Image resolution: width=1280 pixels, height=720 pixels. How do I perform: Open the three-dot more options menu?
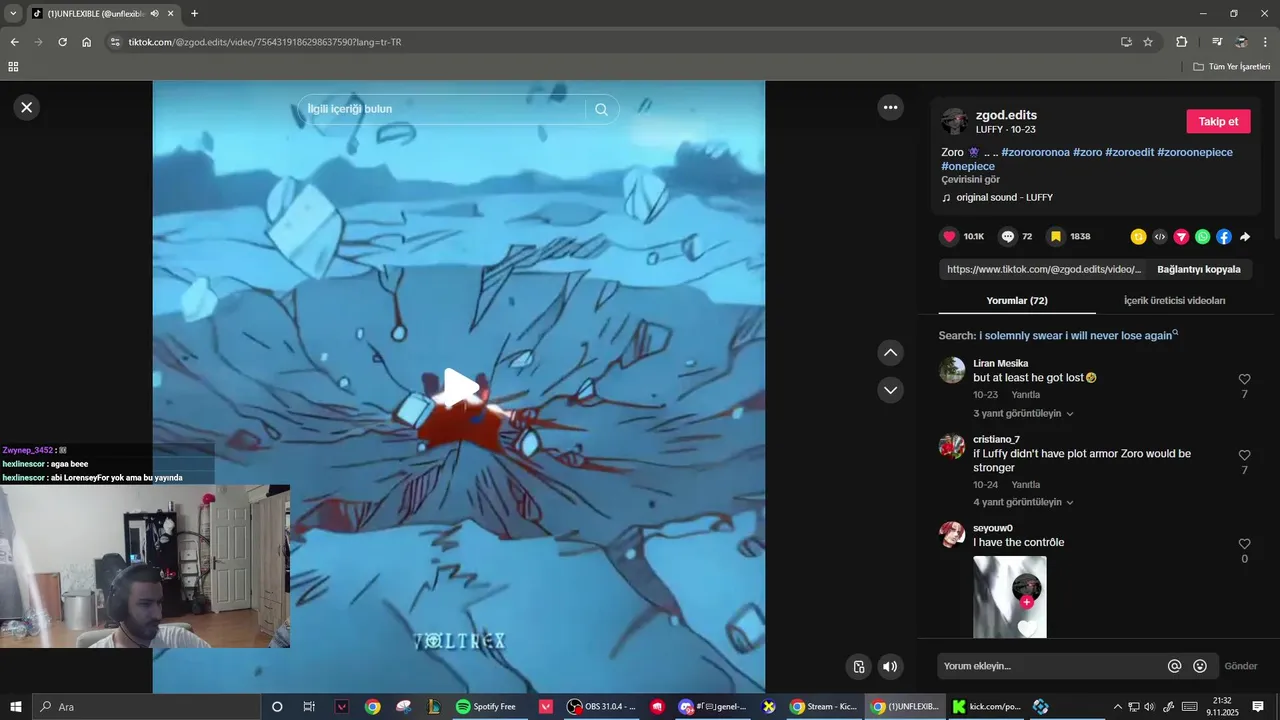tap(890, 107)
